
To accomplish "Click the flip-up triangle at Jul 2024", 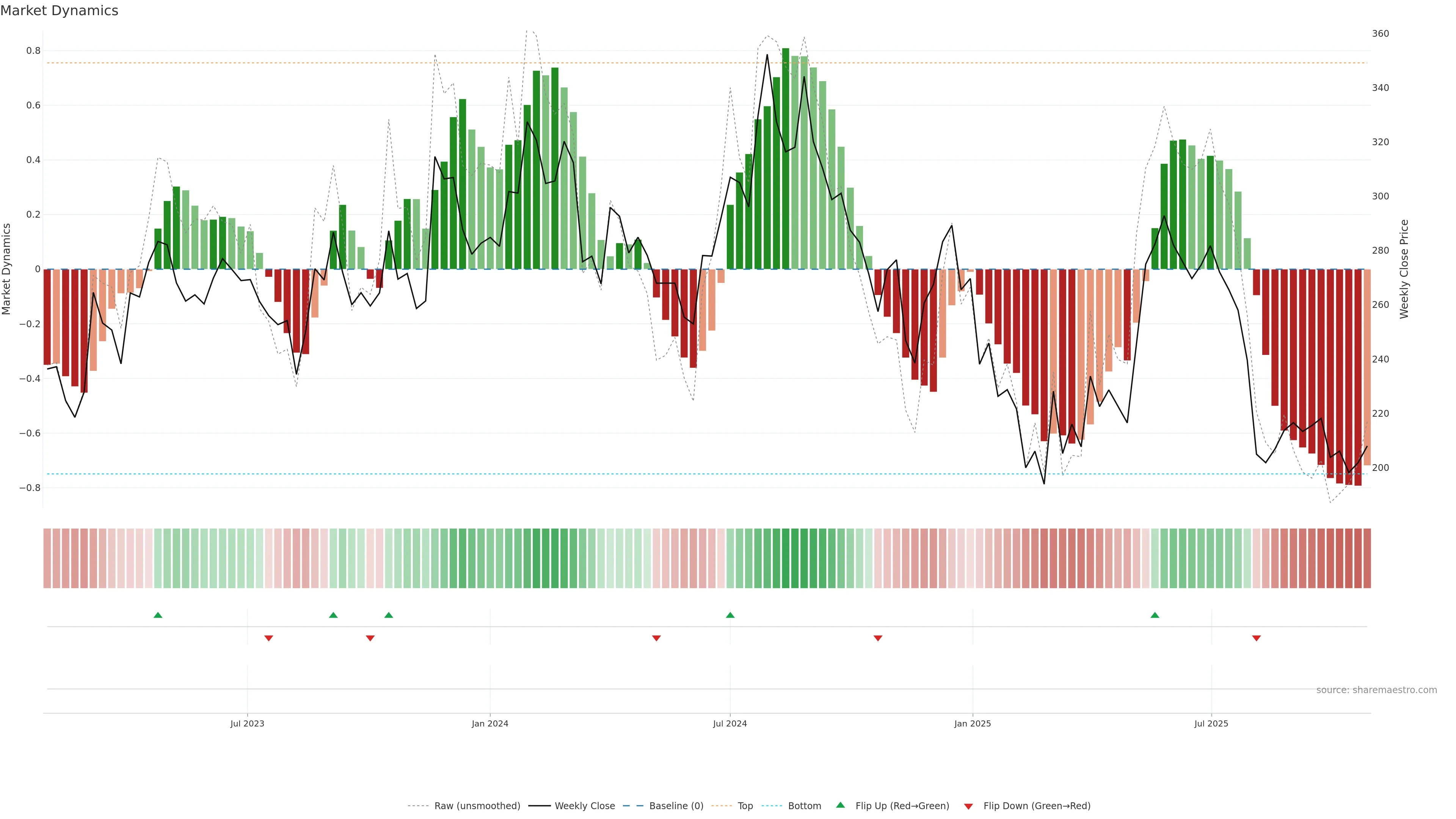I will pyautogui.click(x=730, y=615).
